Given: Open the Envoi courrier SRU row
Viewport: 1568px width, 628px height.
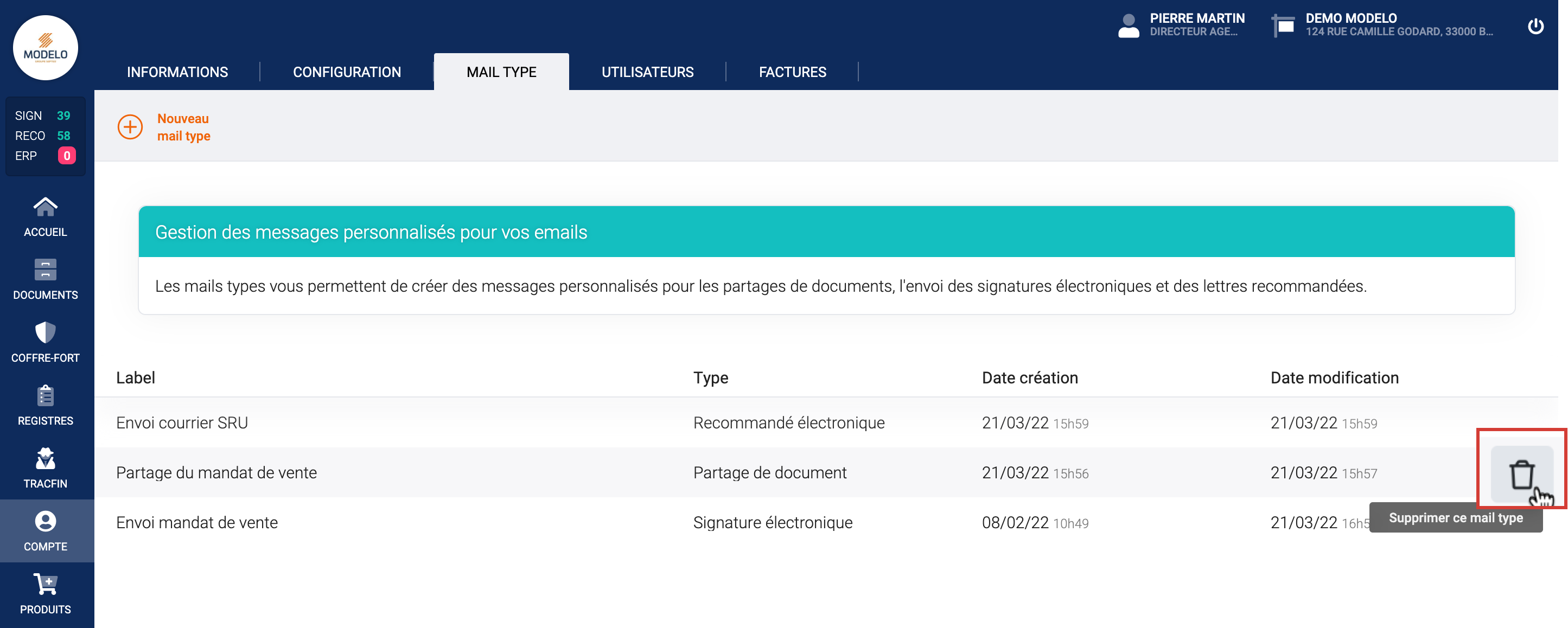Looking at the screenshot, I should (x=182, y=423).
